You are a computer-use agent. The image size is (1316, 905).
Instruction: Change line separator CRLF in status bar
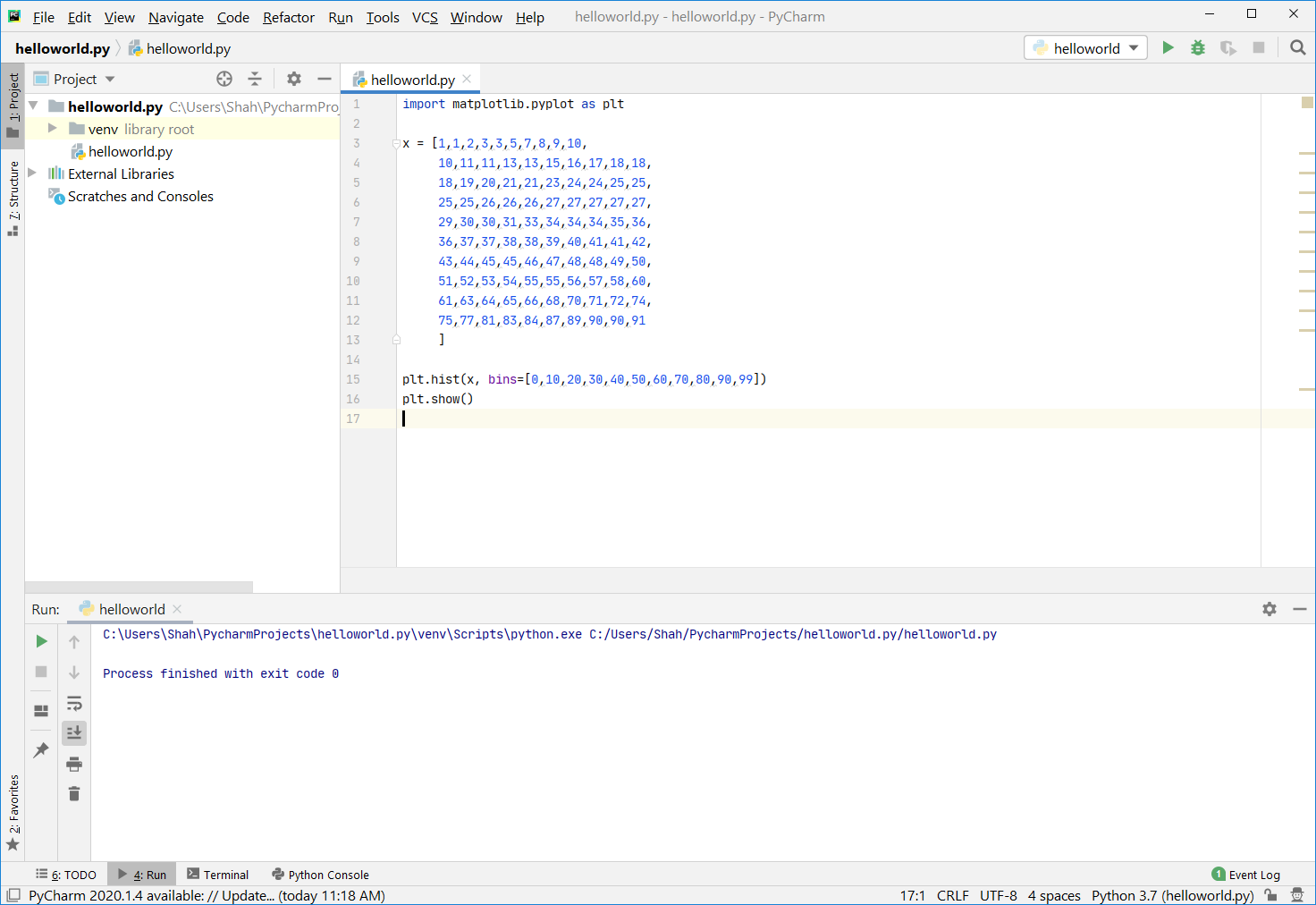[953, 895]
